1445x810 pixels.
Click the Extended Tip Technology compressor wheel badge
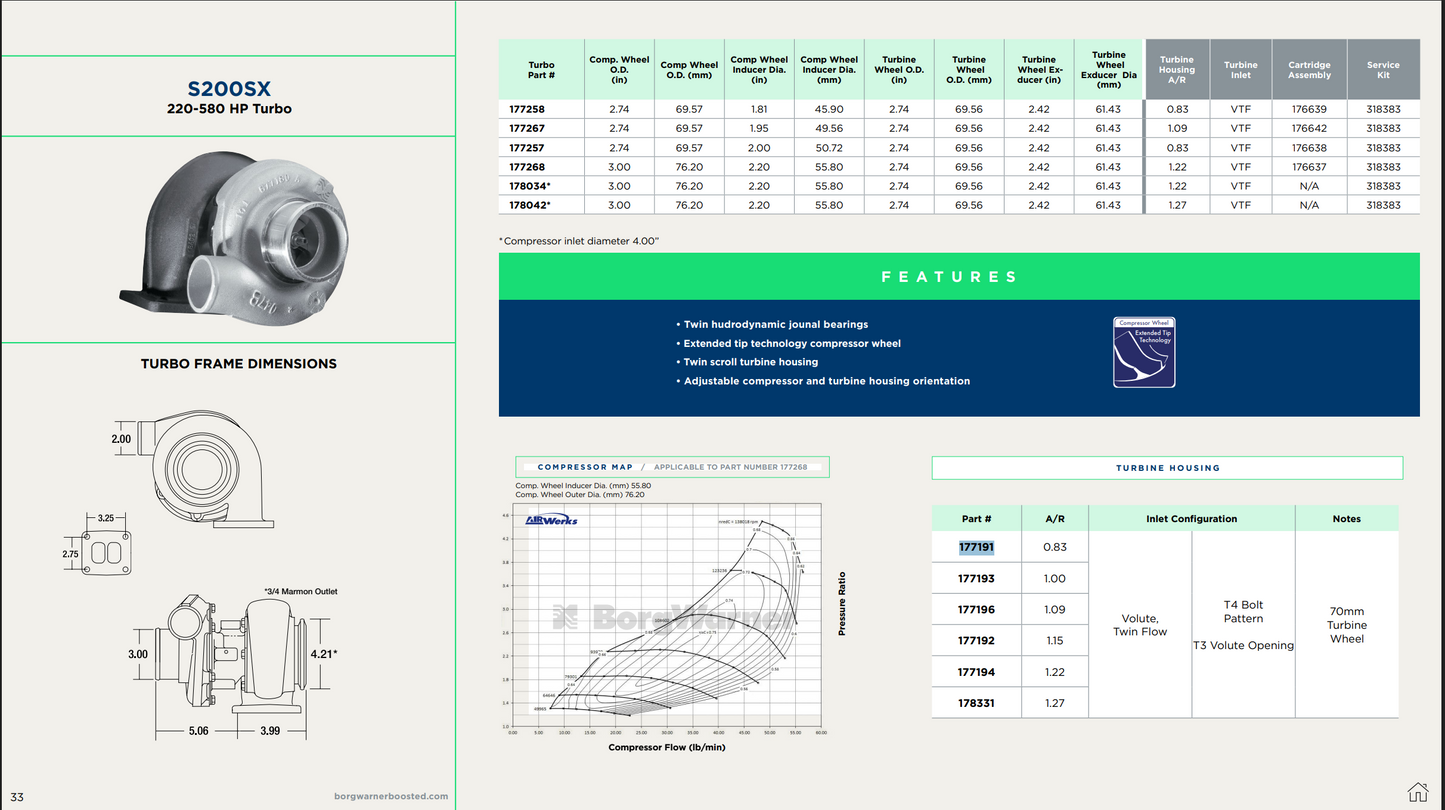(1144, 352)
